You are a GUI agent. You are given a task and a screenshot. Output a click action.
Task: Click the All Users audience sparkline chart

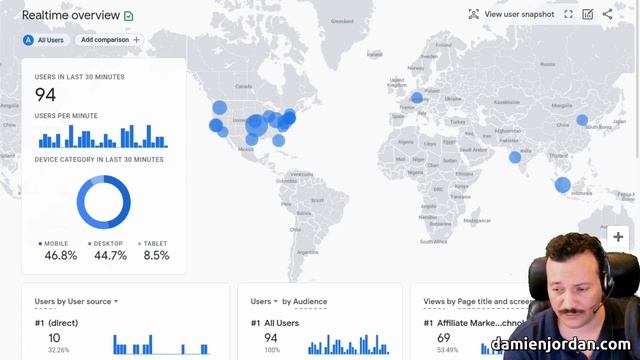348,344
